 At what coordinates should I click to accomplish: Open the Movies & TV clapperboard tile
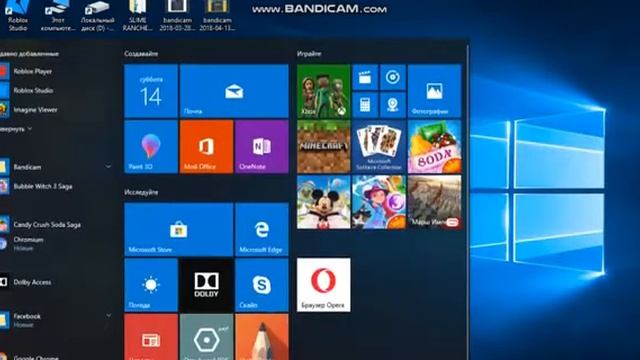click(x=365, y=77)
